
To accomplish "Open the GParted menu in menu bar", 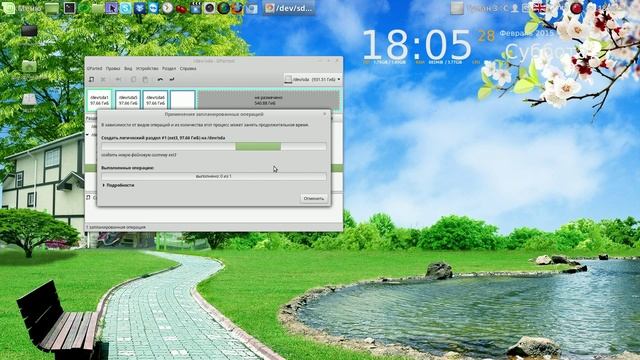I will tap(94, 69).
